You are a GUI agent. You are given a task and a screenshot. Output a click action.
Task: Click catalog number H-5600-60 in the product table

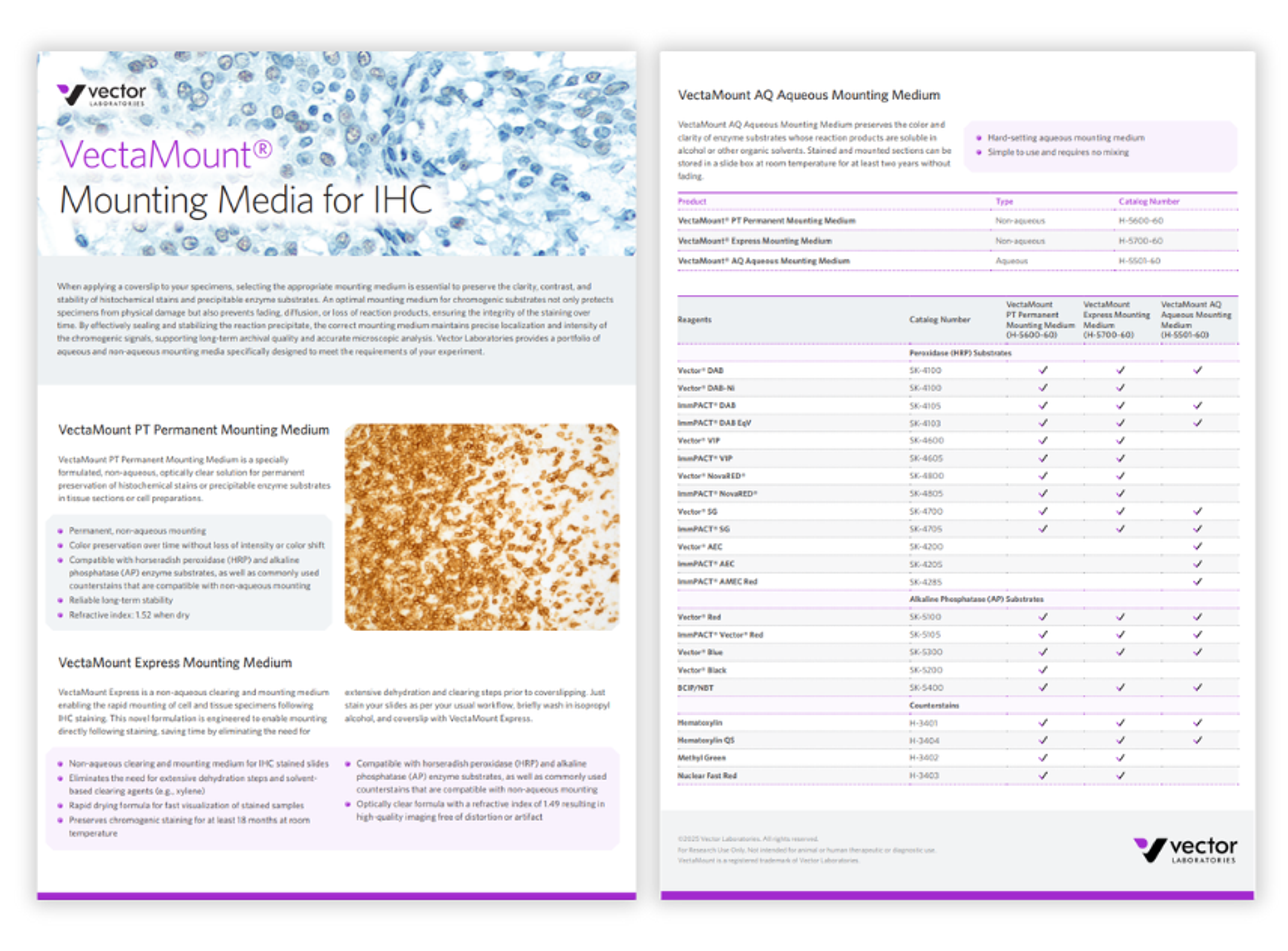tap(1141, 221)
